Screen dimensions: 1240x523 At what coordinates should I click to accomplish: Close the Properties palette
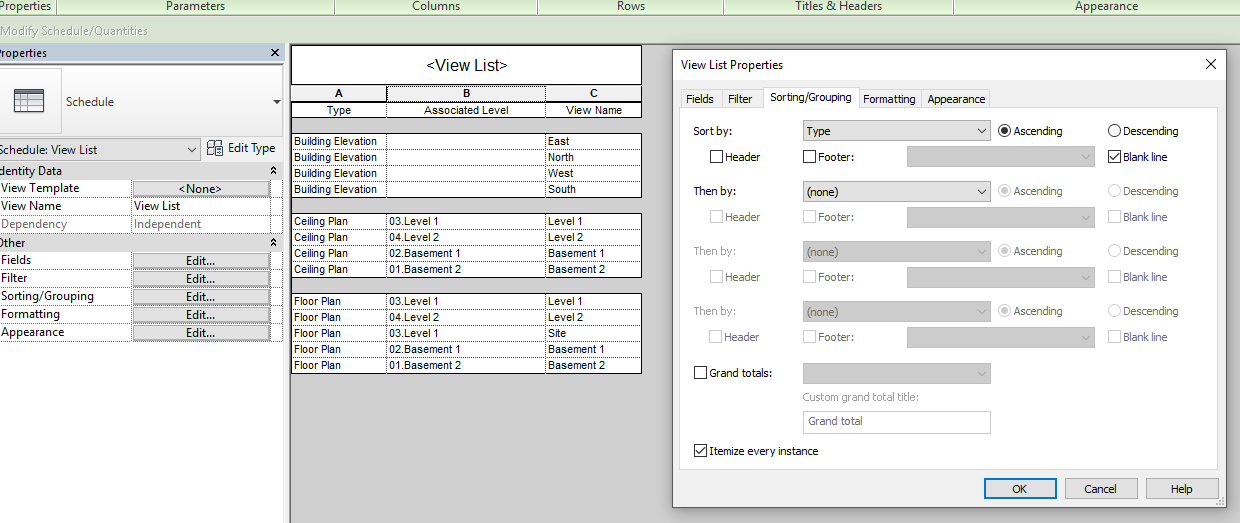tap(275, 53)
